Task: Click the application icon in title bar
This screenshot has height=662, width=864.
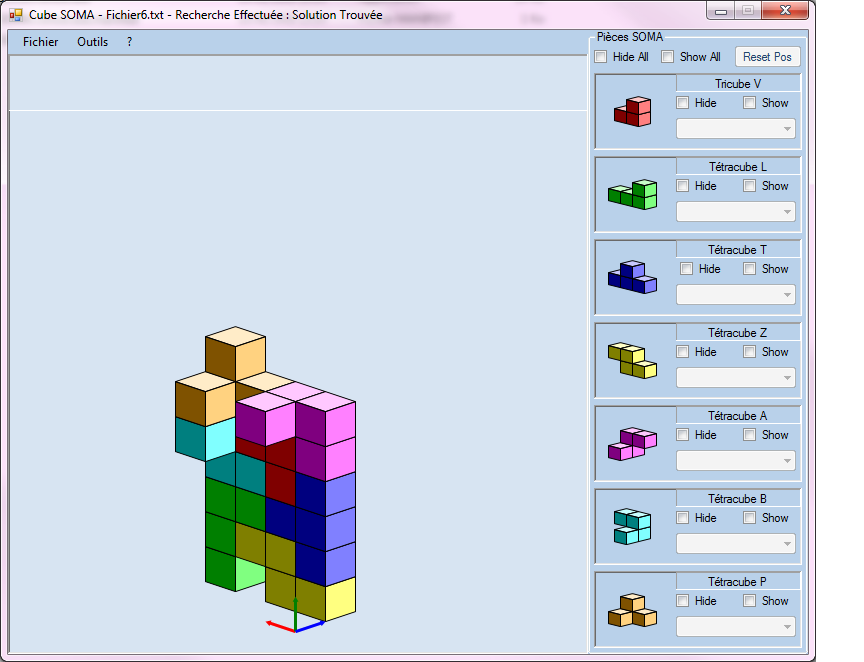Action: pos(16,15)
